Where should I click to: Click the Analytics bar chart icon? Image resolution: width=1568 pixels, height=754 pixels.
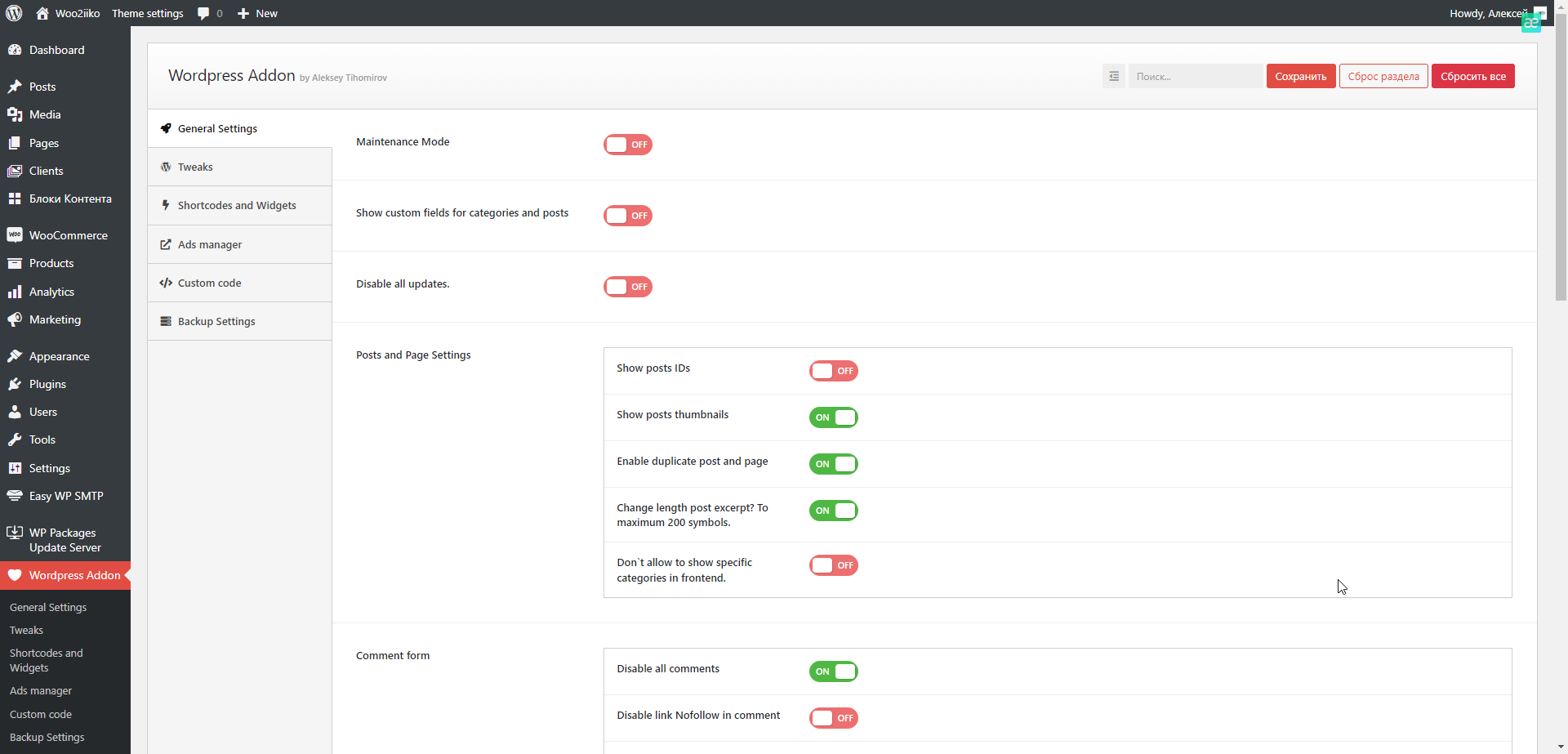point(15,292)
